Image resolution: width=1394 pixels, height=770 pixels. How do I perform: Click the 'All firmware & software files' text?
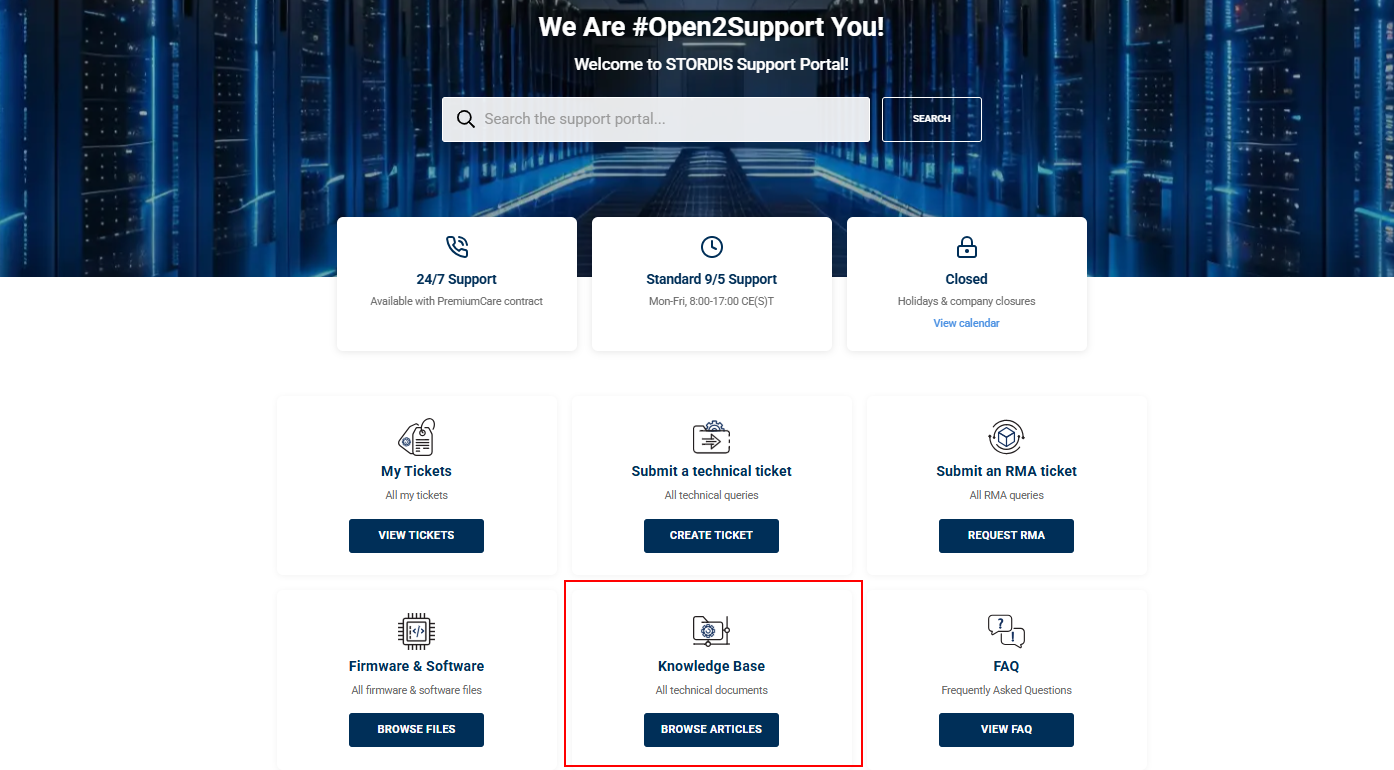coord(416,690)
